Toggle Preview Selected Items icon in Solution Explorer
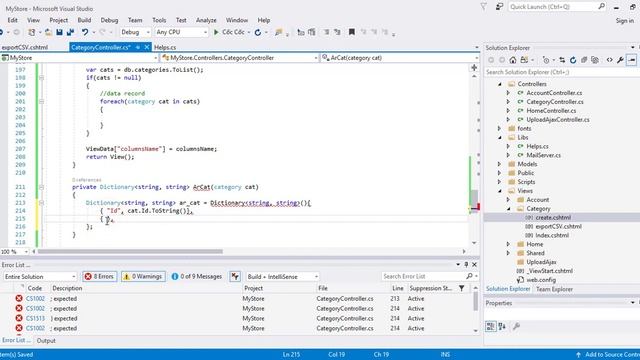Image resolution: width=640 pixels, height=360 pixels. (x=631, y=60)
